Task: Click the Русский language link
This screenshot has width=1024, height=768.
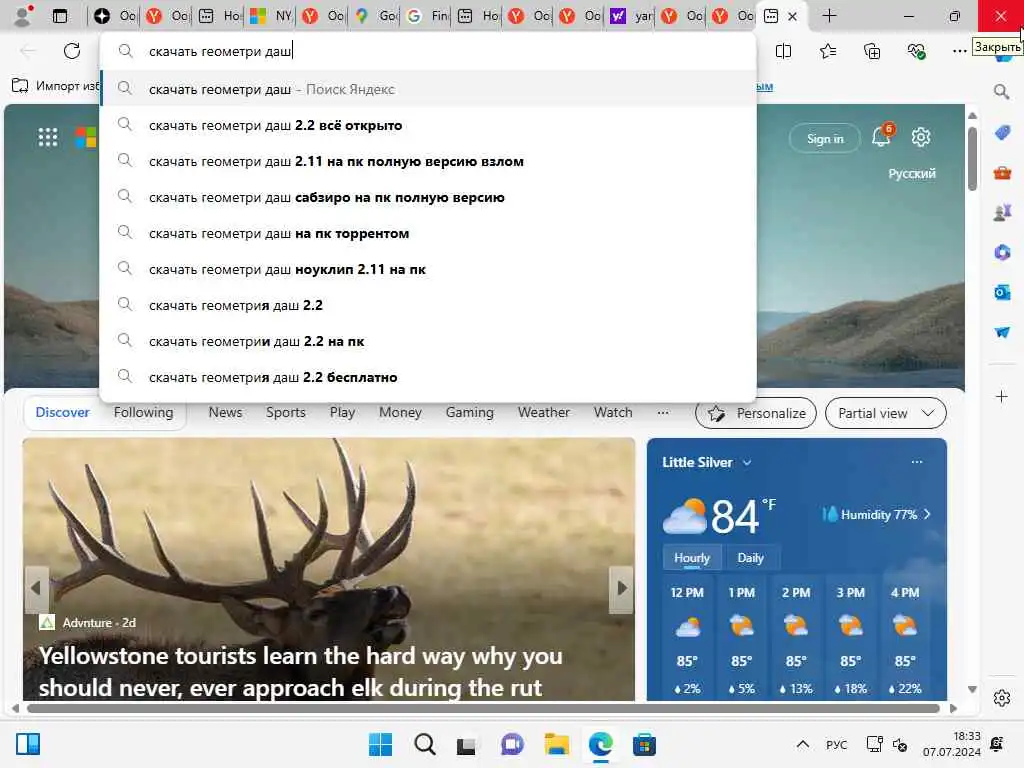Action: [x=912, y=174]
